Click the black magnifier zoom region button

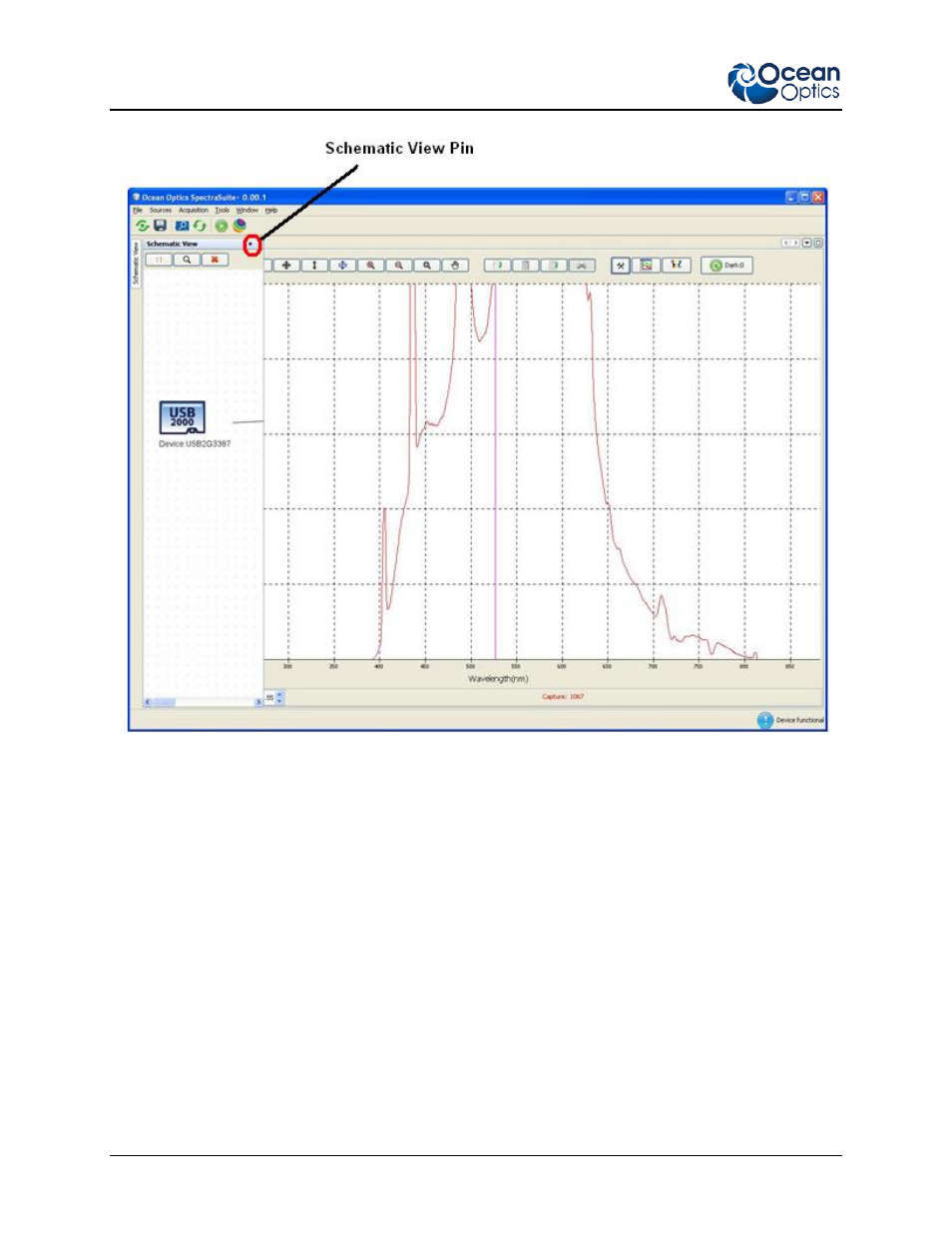(x=426, y=266)
